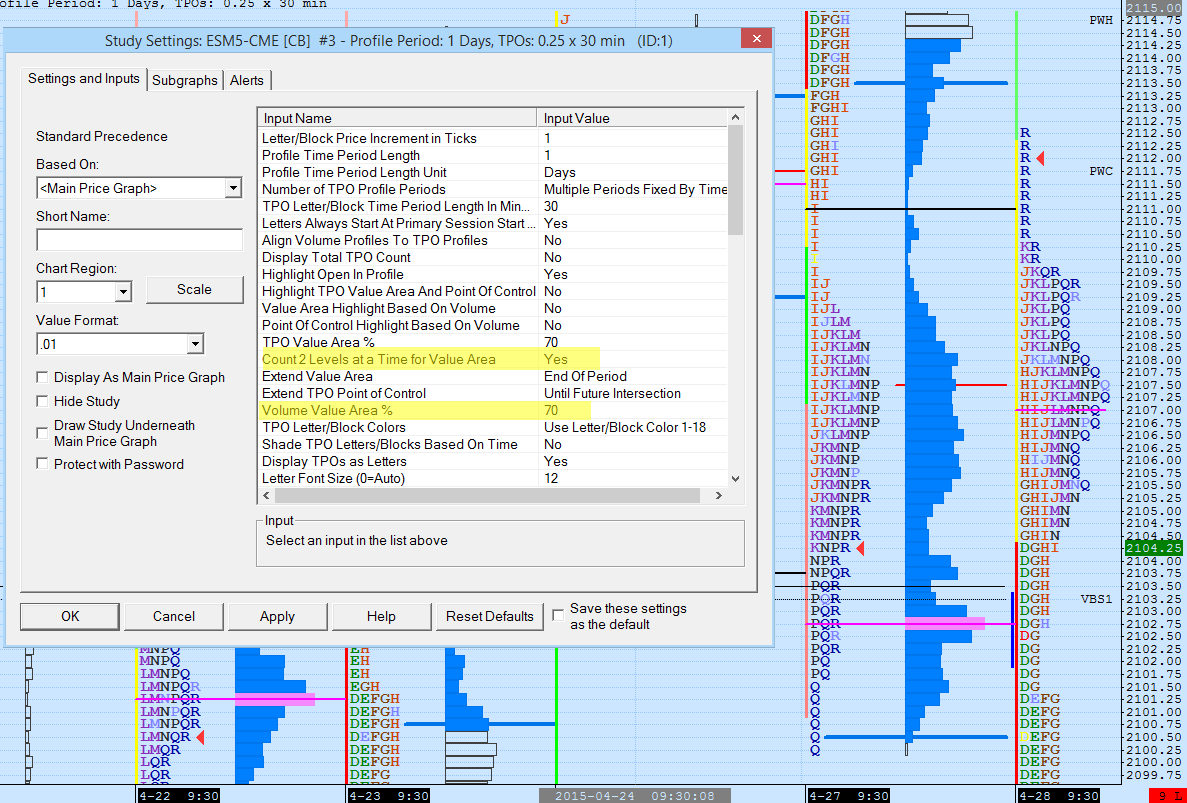Toggle the Hide Study checkbox

[x=42, y=401]
